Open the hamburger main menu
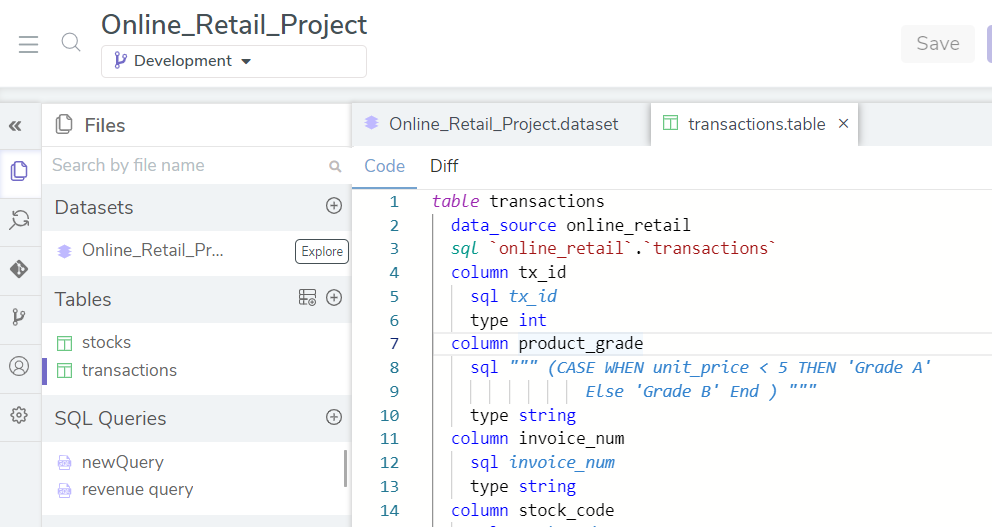The width and height of the screenshot is (992, 527). pos(28,44)
